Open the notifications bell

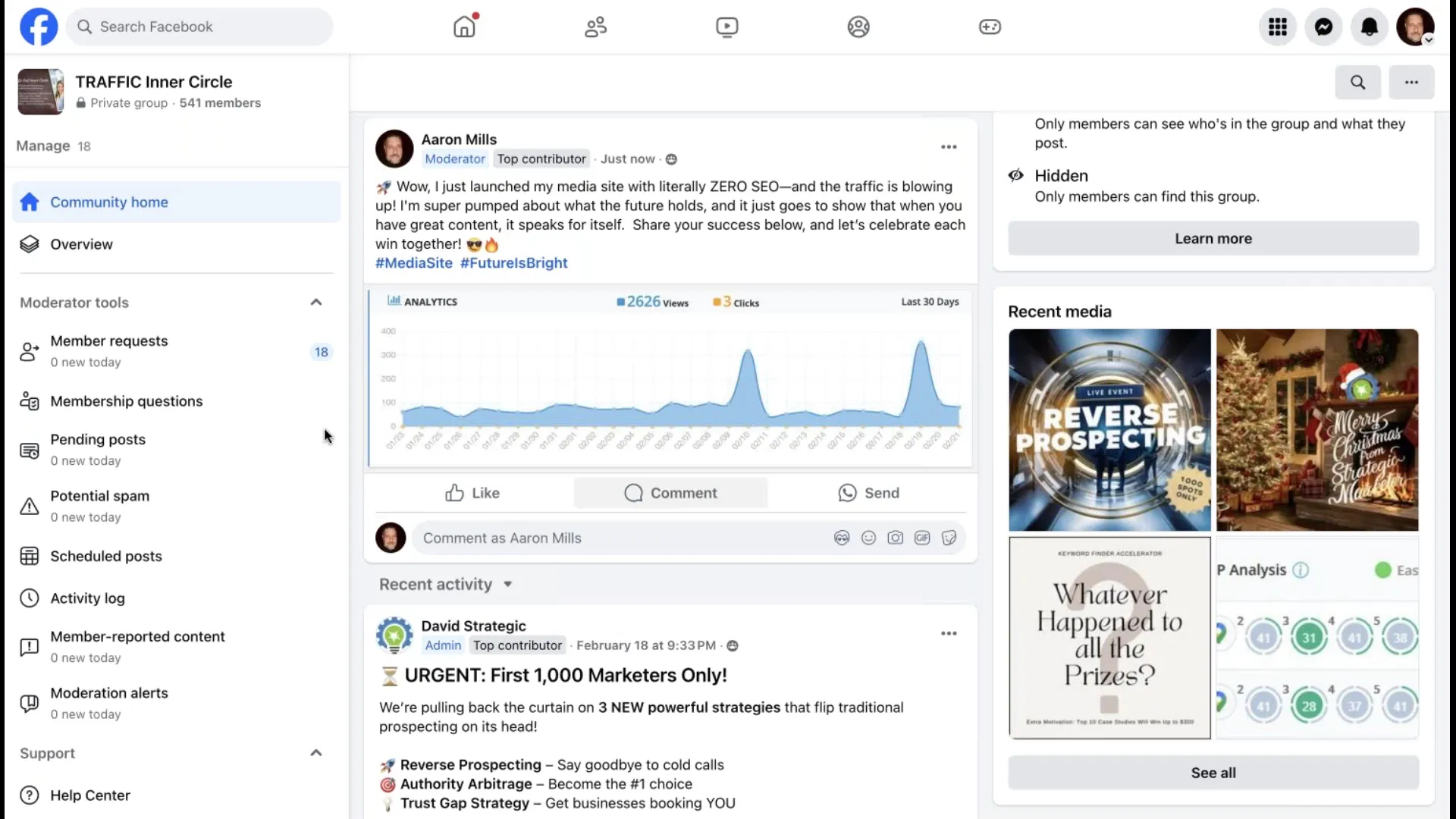[1369, 27]
